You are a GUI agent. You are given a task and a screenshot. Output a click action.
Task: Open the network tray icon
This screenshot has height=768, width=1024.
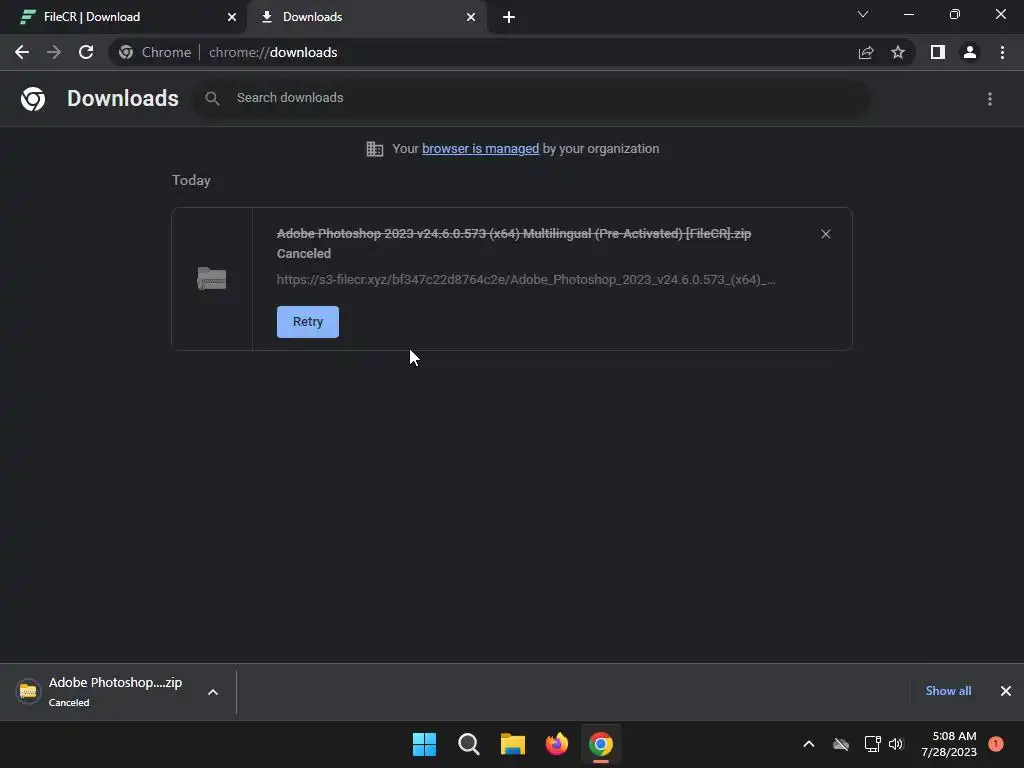872,744
